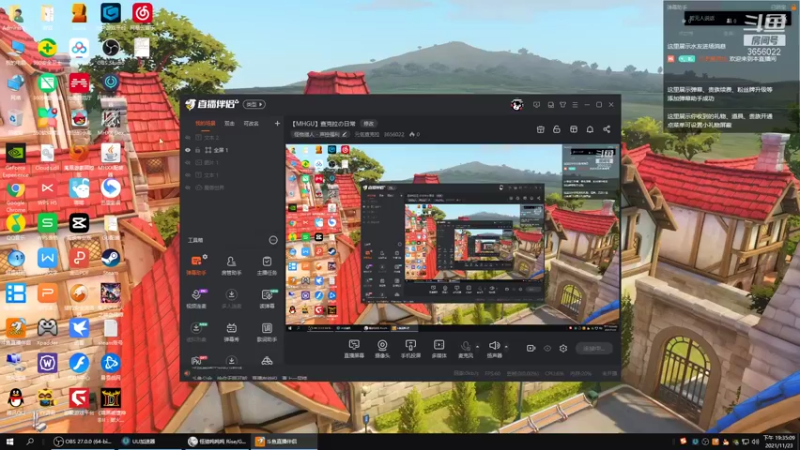The height and width of the screenshot is (450, 800).
Task: Toggle visibility of 全屏 1 source
Action: pos(188,150)
